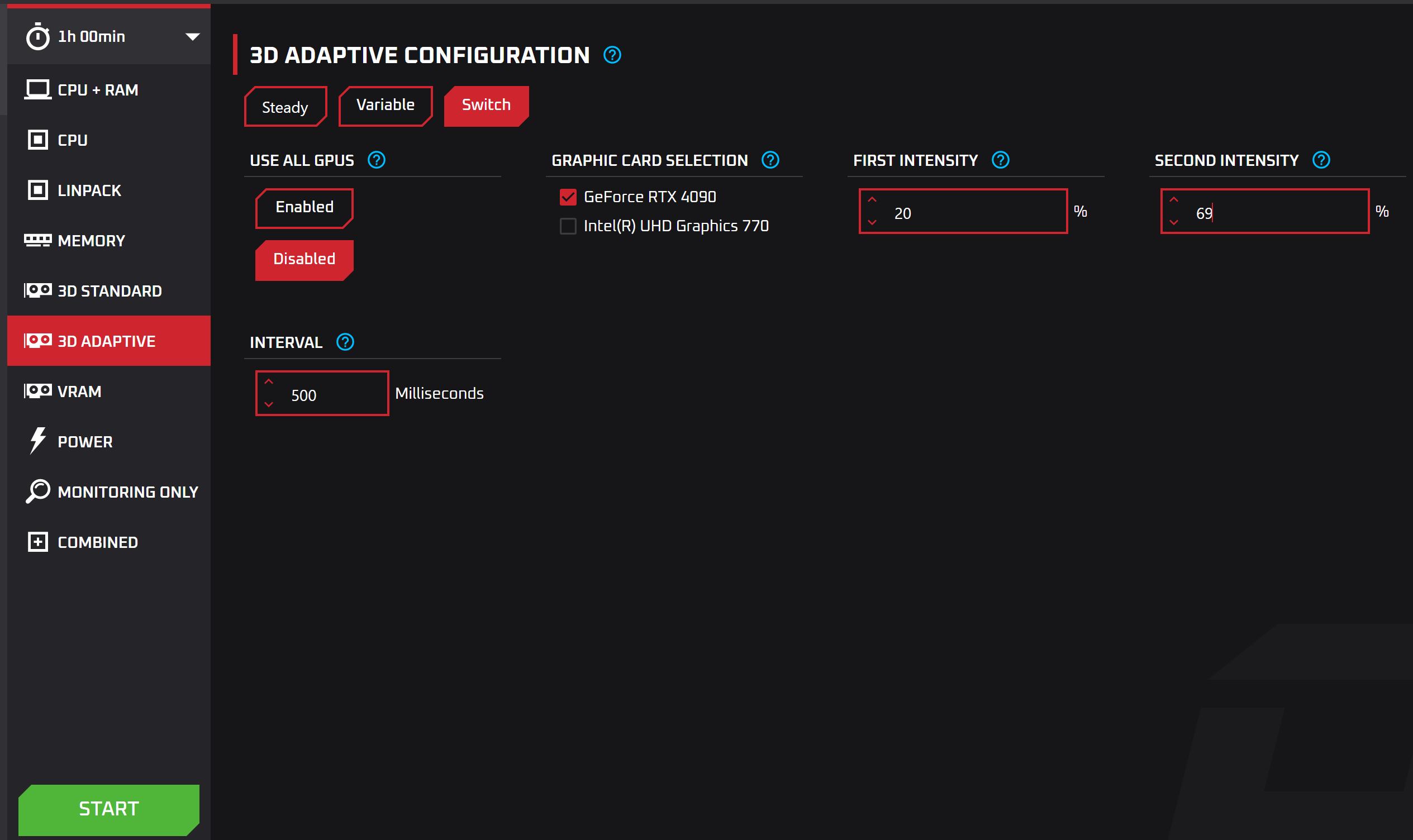Uncheck the GeForce RTX 4090 checkbox
Screen dimensions: 1413x840
[x=568, y=197]
